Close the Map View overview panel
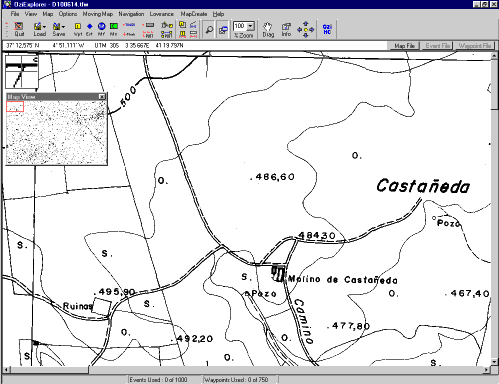The height and width of the screenshot is (384, 499). point(102,96)
